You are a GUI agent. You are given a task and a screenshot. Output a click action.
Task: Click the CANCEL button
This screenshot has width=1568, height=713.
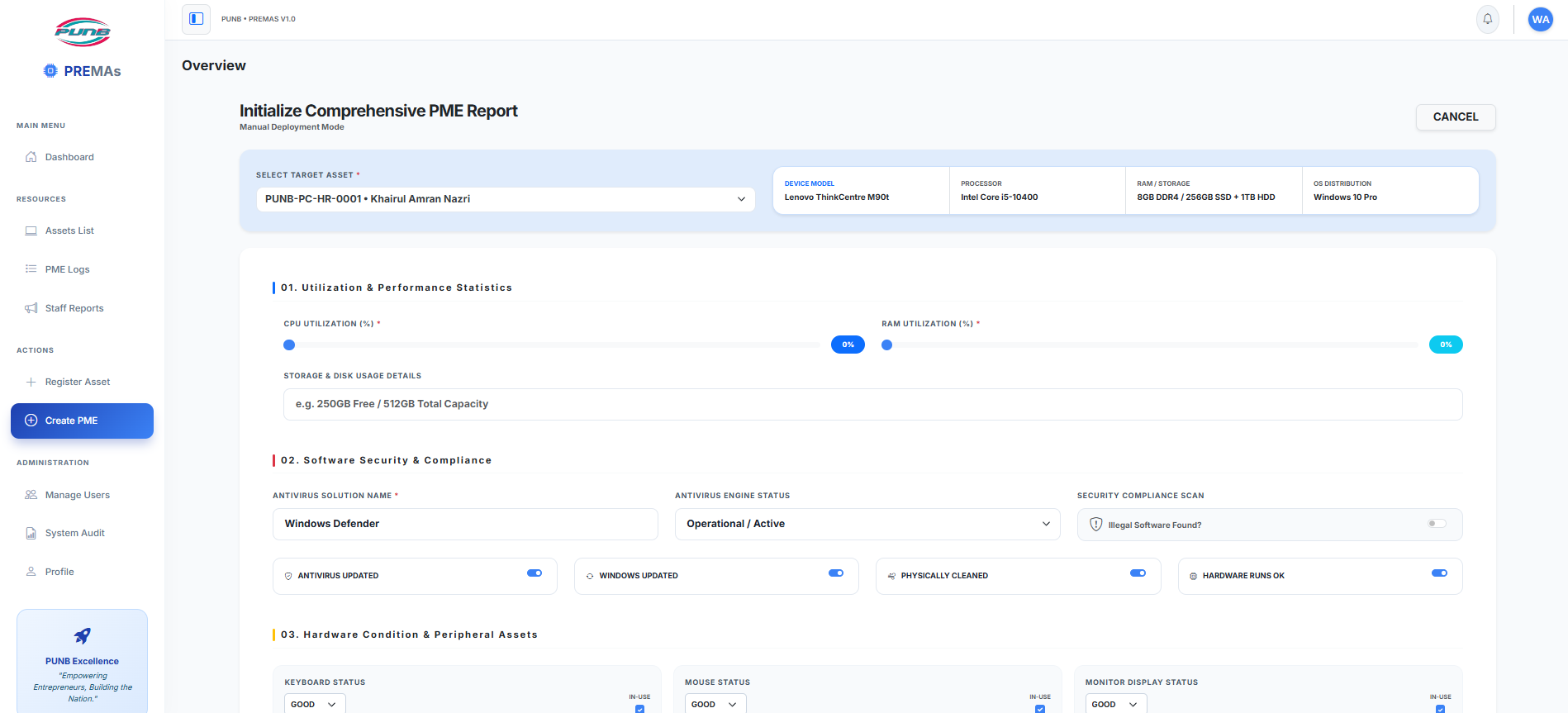coord(1456,117)
